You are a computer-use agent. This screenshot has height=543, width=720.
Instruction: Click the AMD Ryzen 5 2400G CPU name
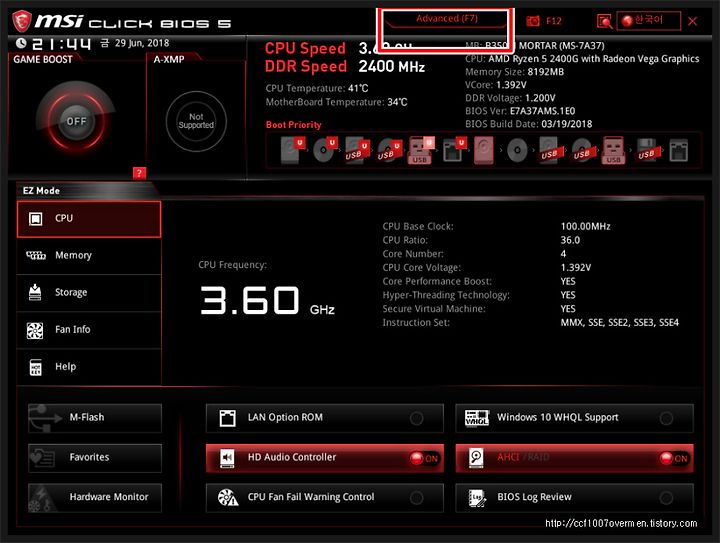[594, 59]
